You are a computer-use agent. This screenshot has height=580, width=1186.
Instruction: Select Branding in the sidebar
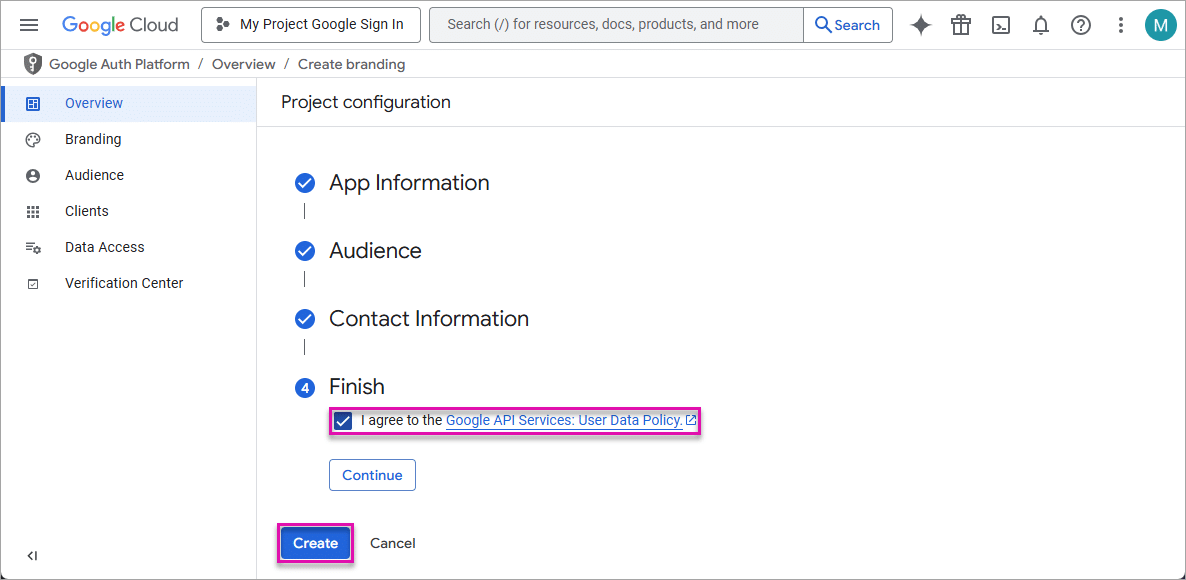pyautogui.click(x=93, y=139)
